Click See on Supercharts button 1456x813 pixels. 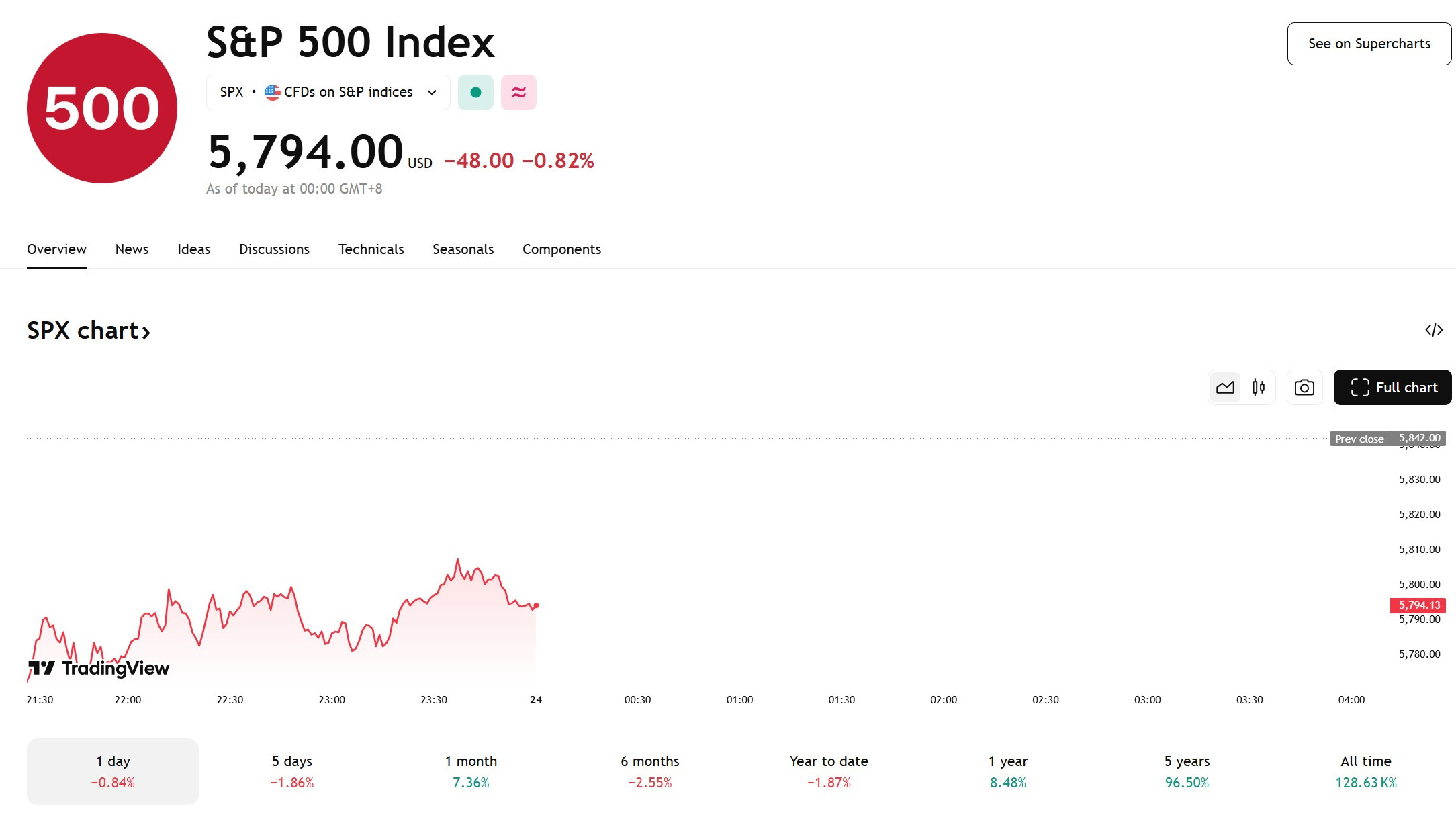click(1369, 44)
